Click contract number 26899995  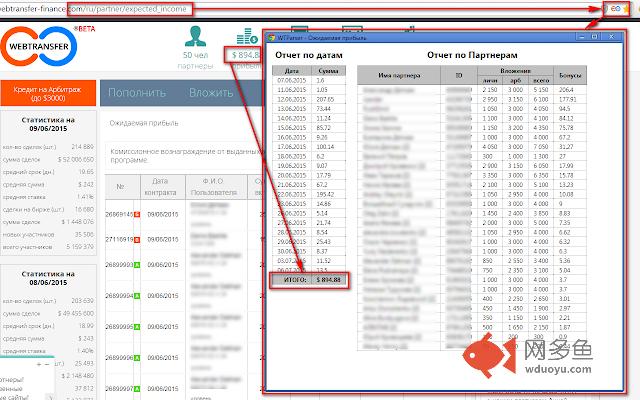[119, 327]
